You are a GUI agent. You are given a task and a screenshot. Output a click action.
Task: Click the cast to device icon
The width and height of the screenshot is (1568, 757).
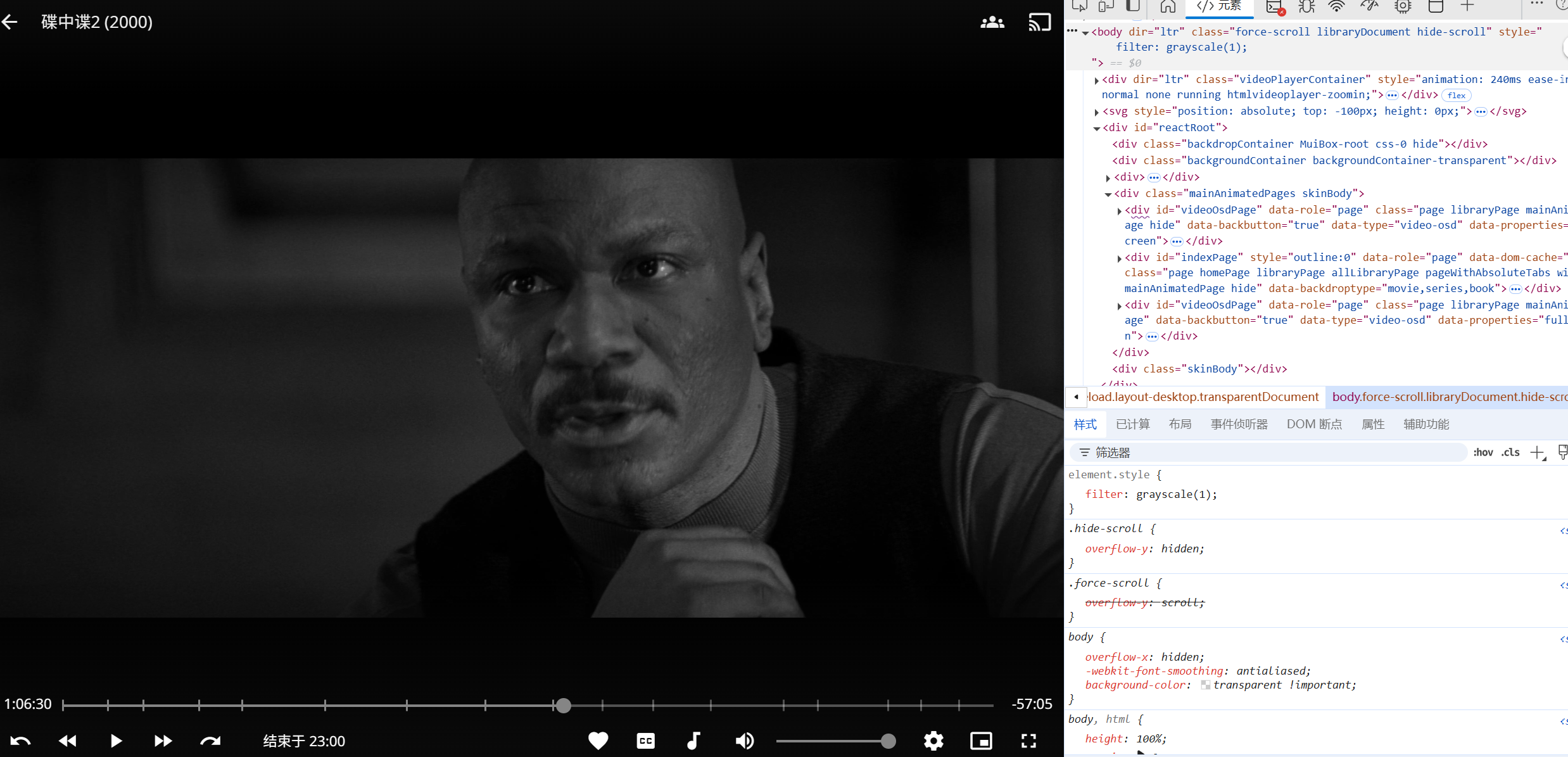tap(1039, 22)
